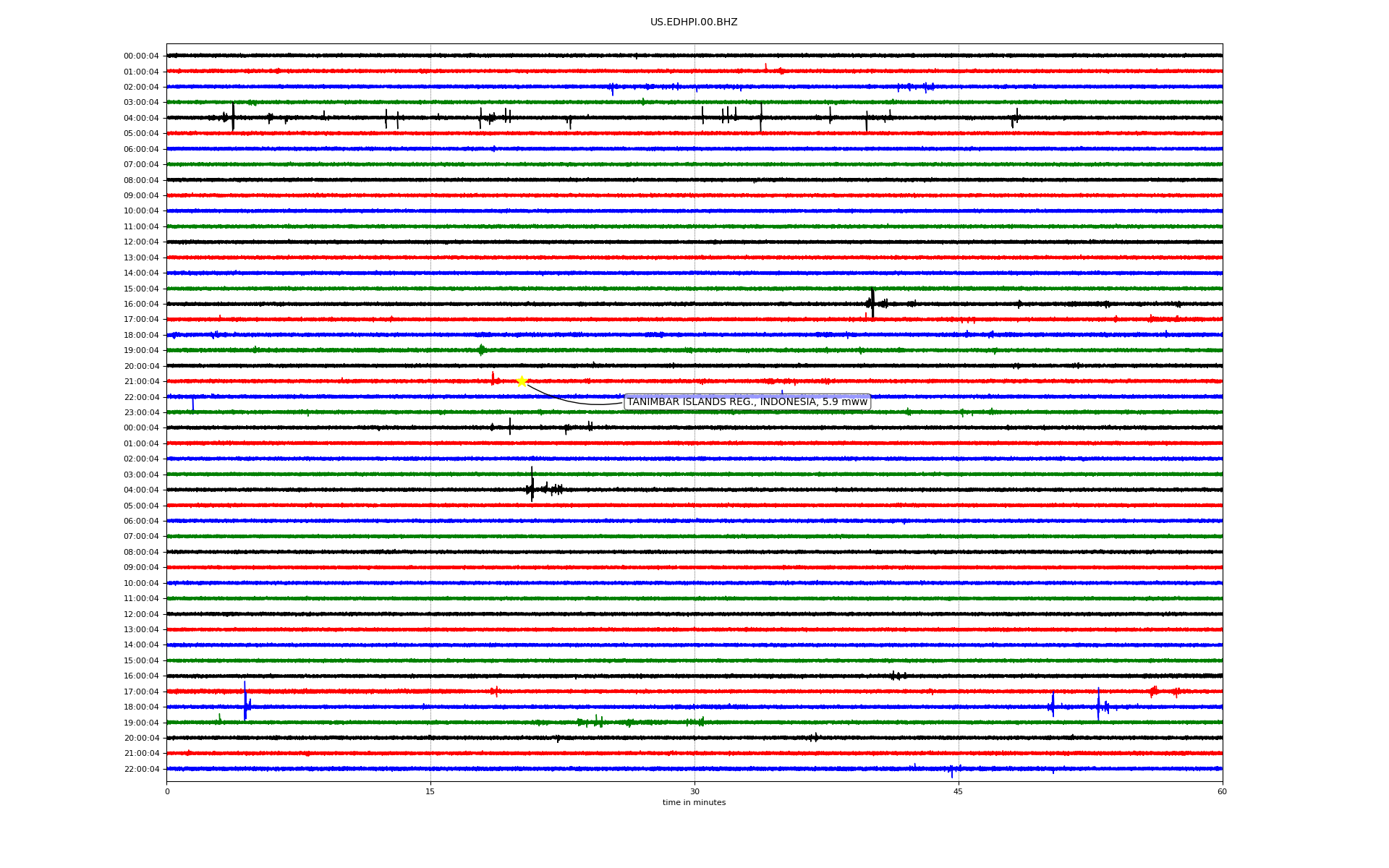The height and width of the screenshot is (868, 1389).
Task: Click the Tanimbar Islands Indonesia annotation label
Action: coord(747,402)
